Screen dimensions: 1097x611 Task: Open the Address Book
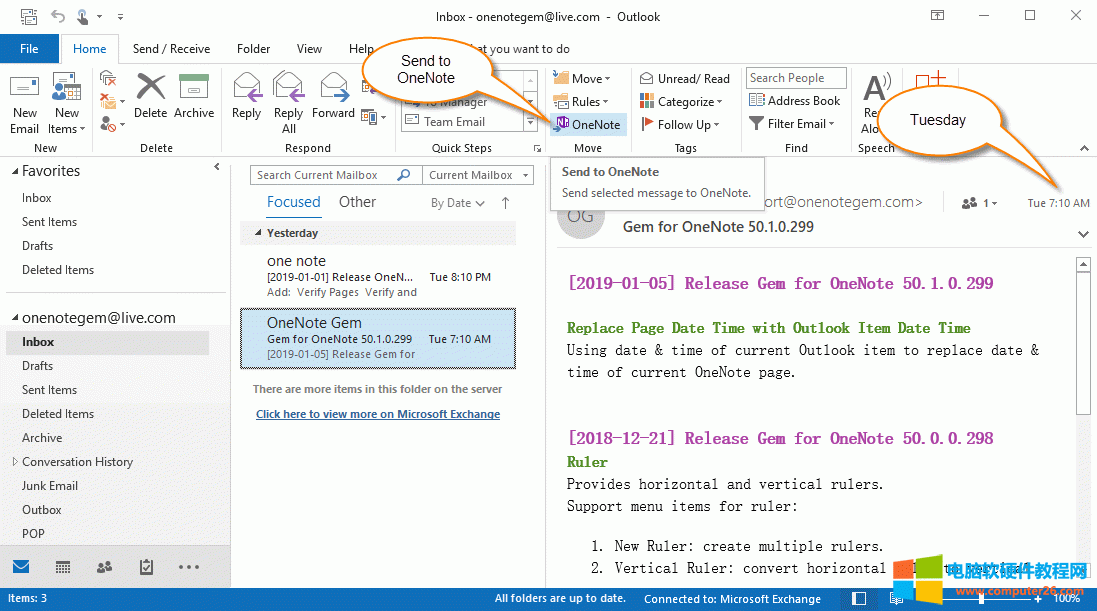point(795,100)
